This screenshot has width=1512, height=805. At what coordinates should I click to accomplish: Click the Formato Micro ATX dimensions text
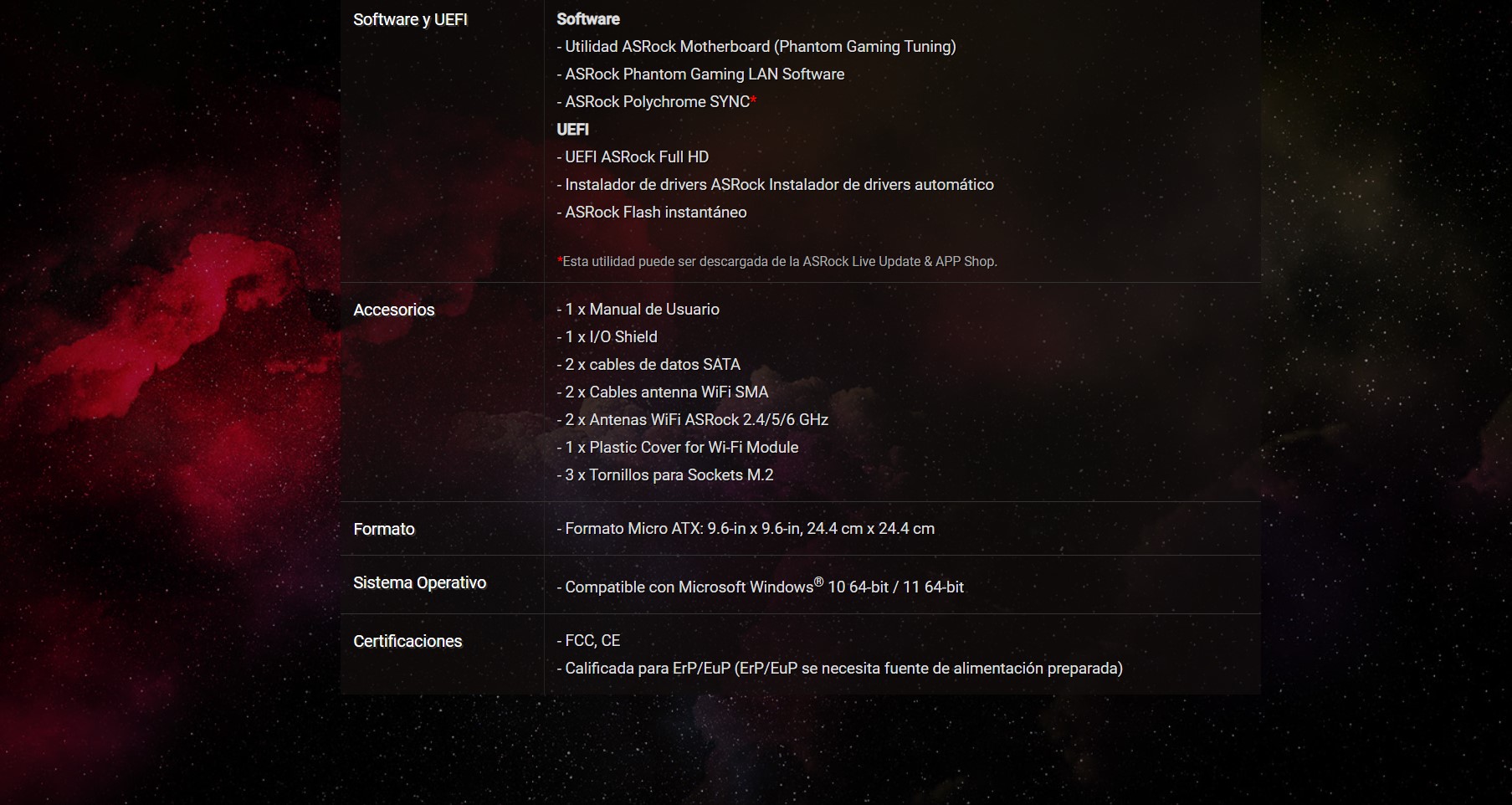[x=746, y=528]
